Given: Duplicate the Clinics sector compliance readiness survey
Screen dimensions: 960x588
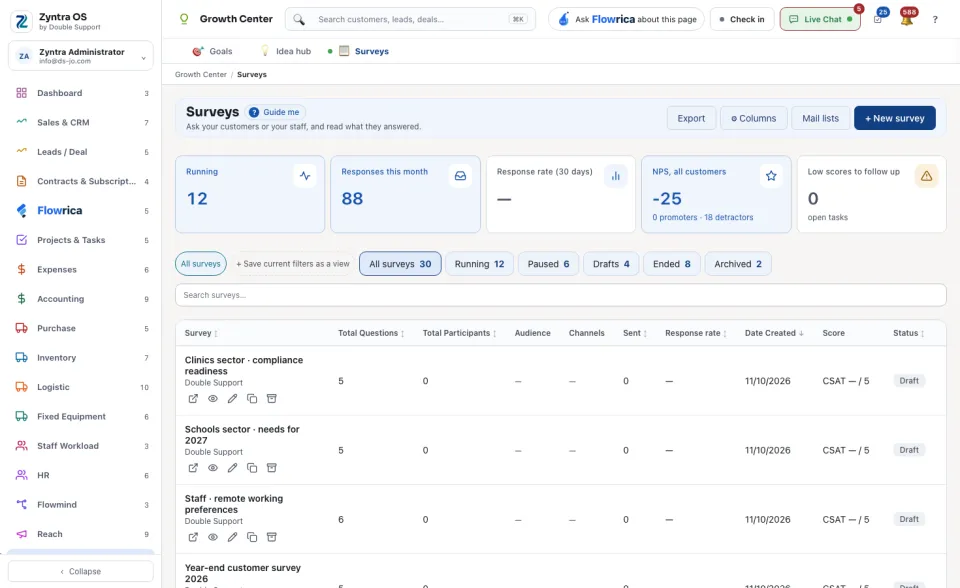Looking at the screenshot, I should coord(252,399).
